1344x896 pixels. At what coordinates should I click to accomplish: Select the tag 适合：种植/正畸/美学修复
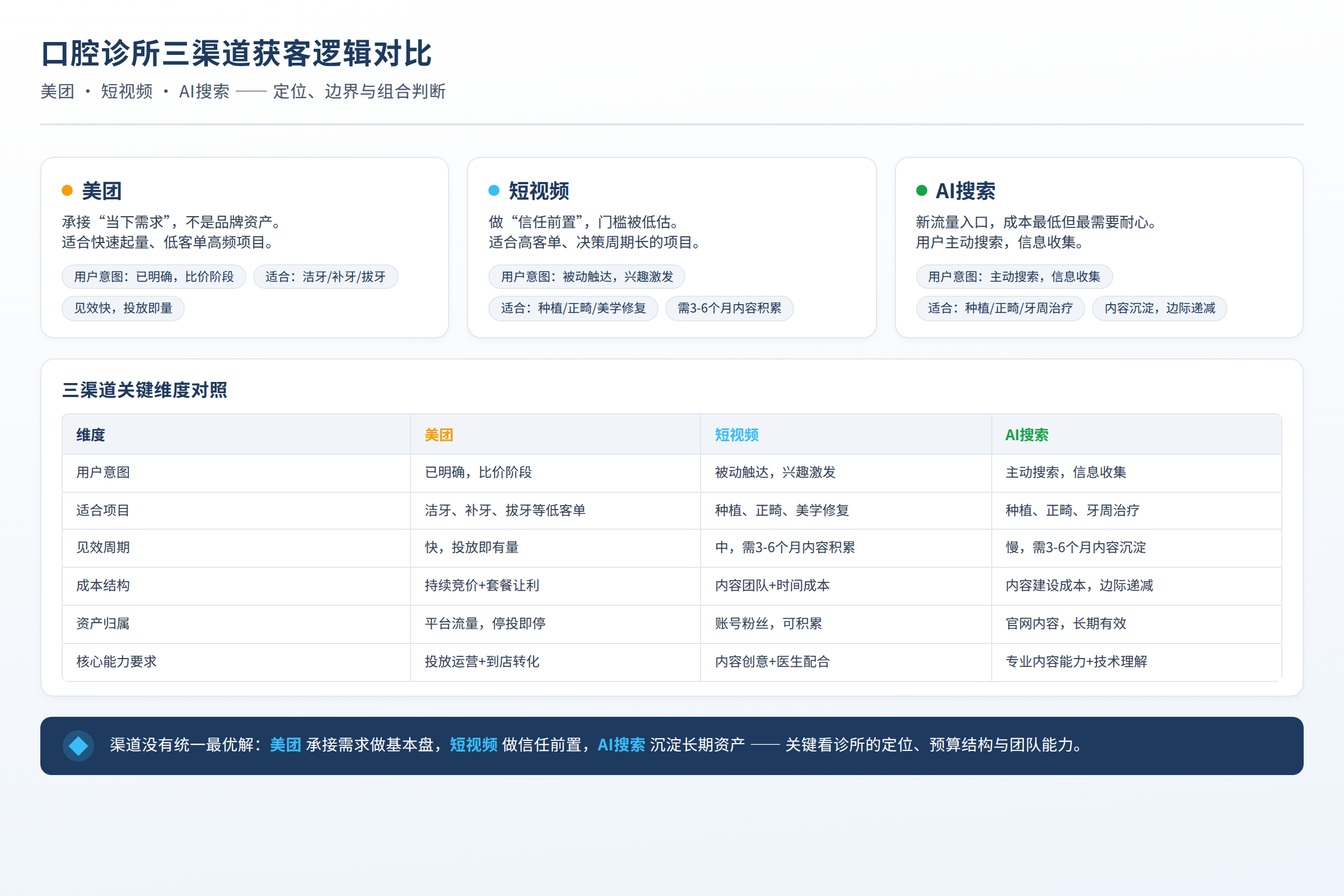click(573, 308)
